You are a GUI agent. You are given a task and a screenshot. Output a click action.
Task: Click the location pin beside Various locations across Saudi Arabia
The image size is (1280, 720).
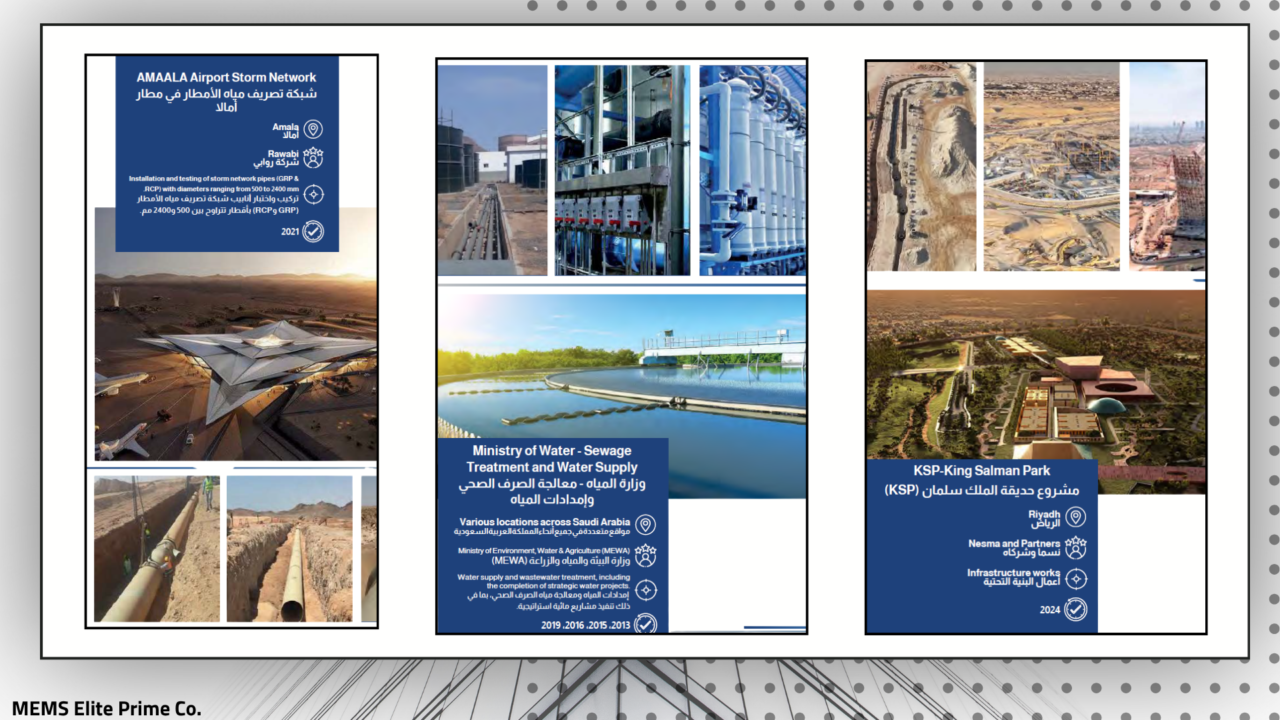coord(646,525)
